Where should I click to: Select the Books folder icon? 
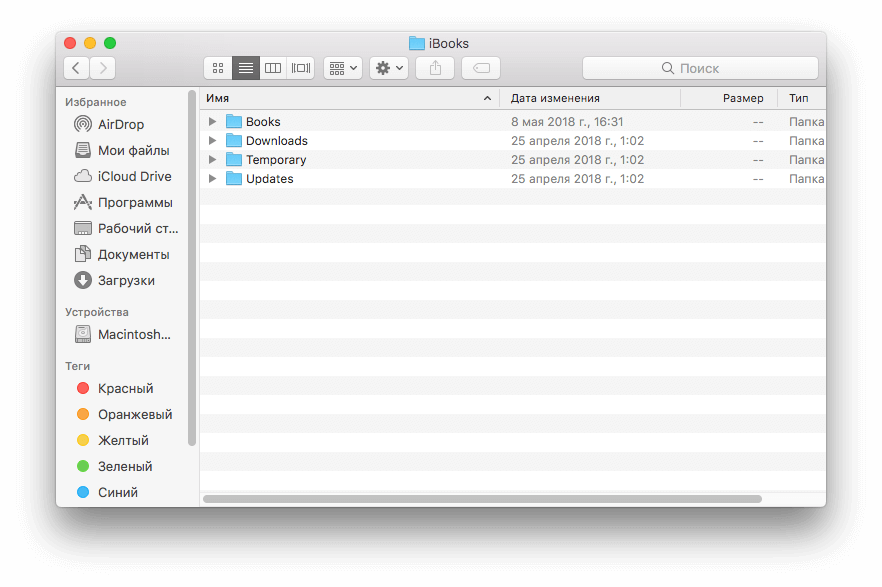[x=233, y=121]
